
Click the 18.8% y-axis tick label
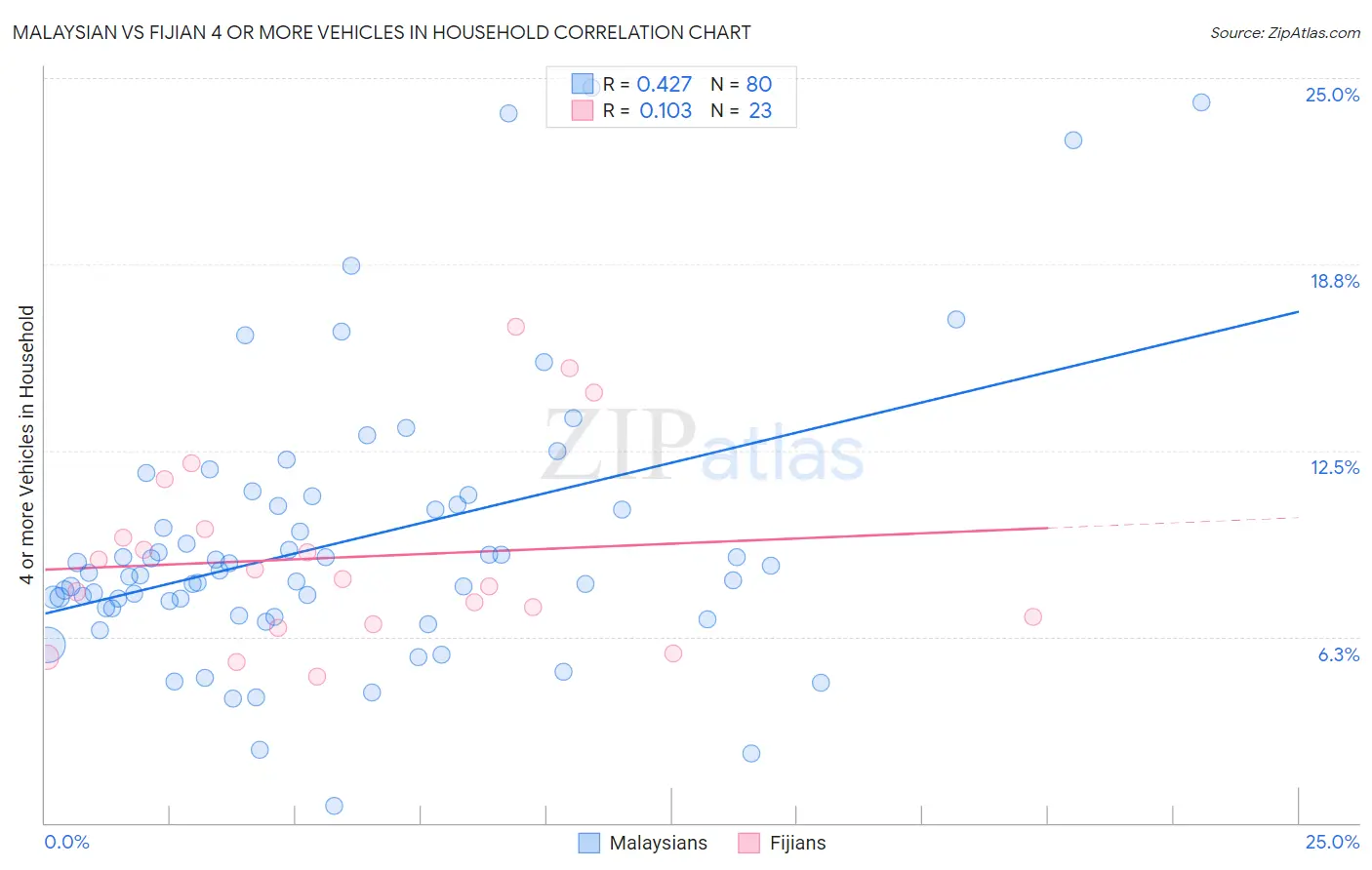[x=1333, y=281]
